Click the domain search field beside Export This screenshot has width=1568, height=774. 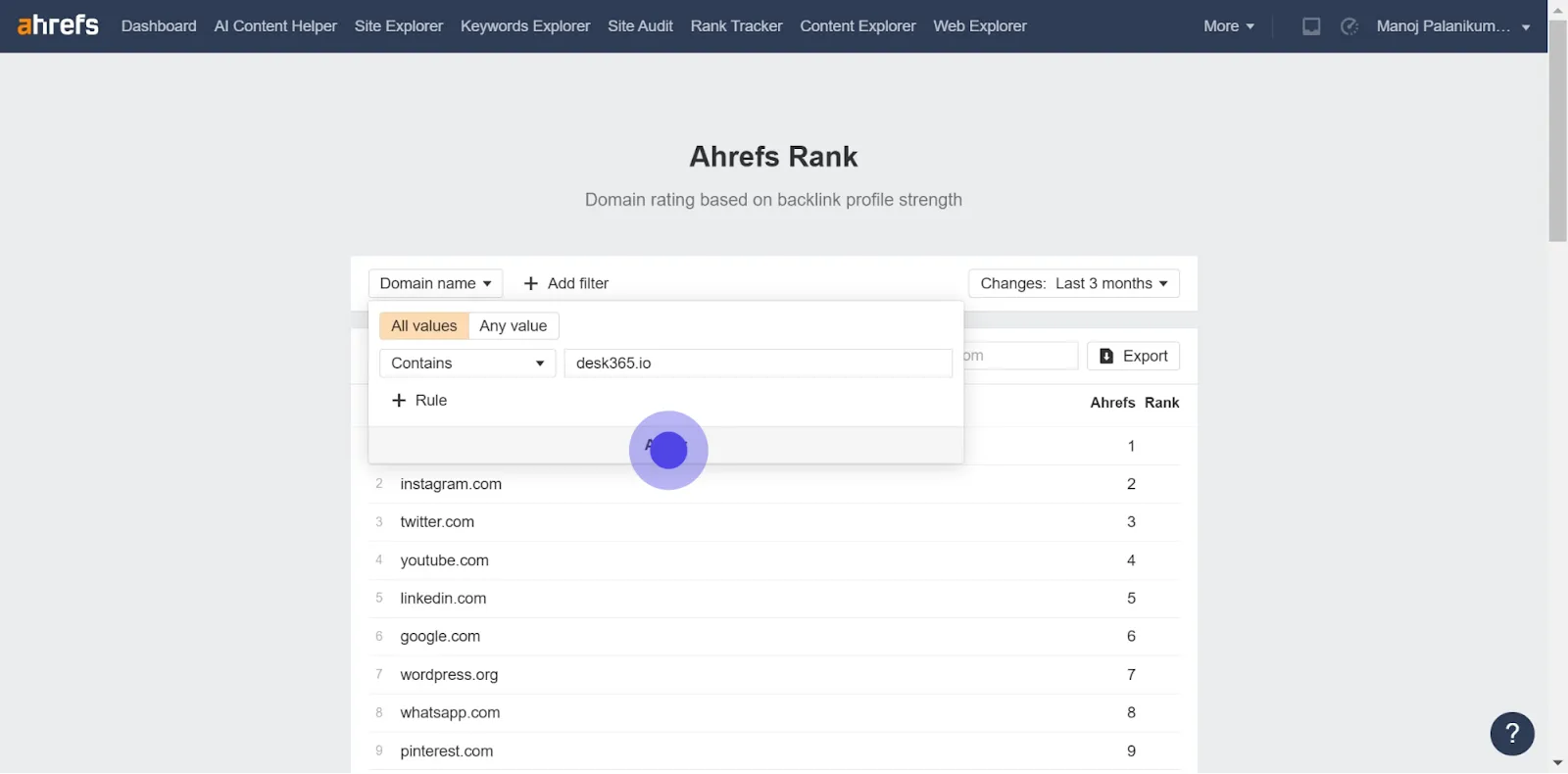[x=1020, y=356]
